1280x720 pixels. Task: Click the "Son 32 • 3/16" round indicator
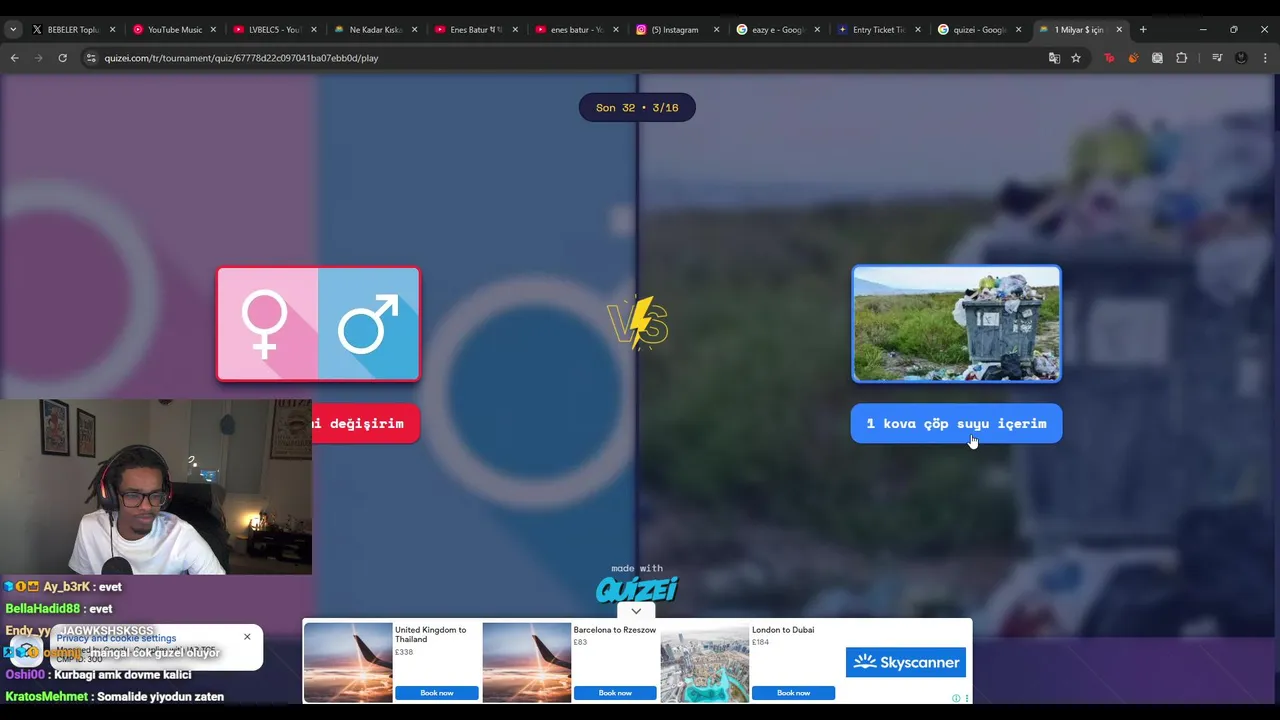coord(637,108)
